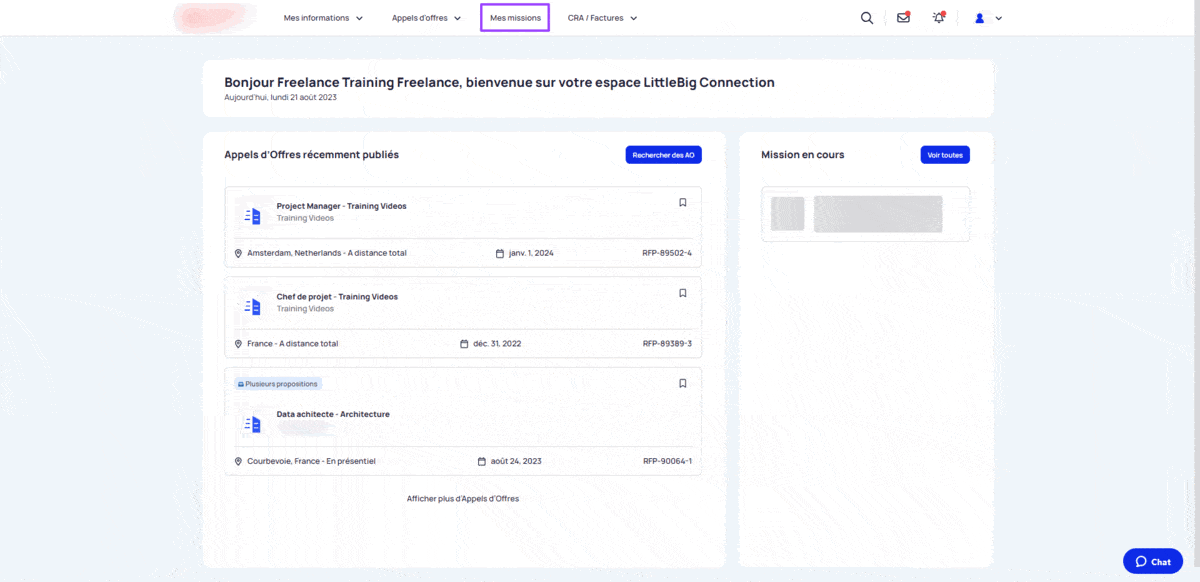This screenshot has width=1200, height=582.
Task: Open the Mes informations dropdown menu
Action: coord(323,18)
